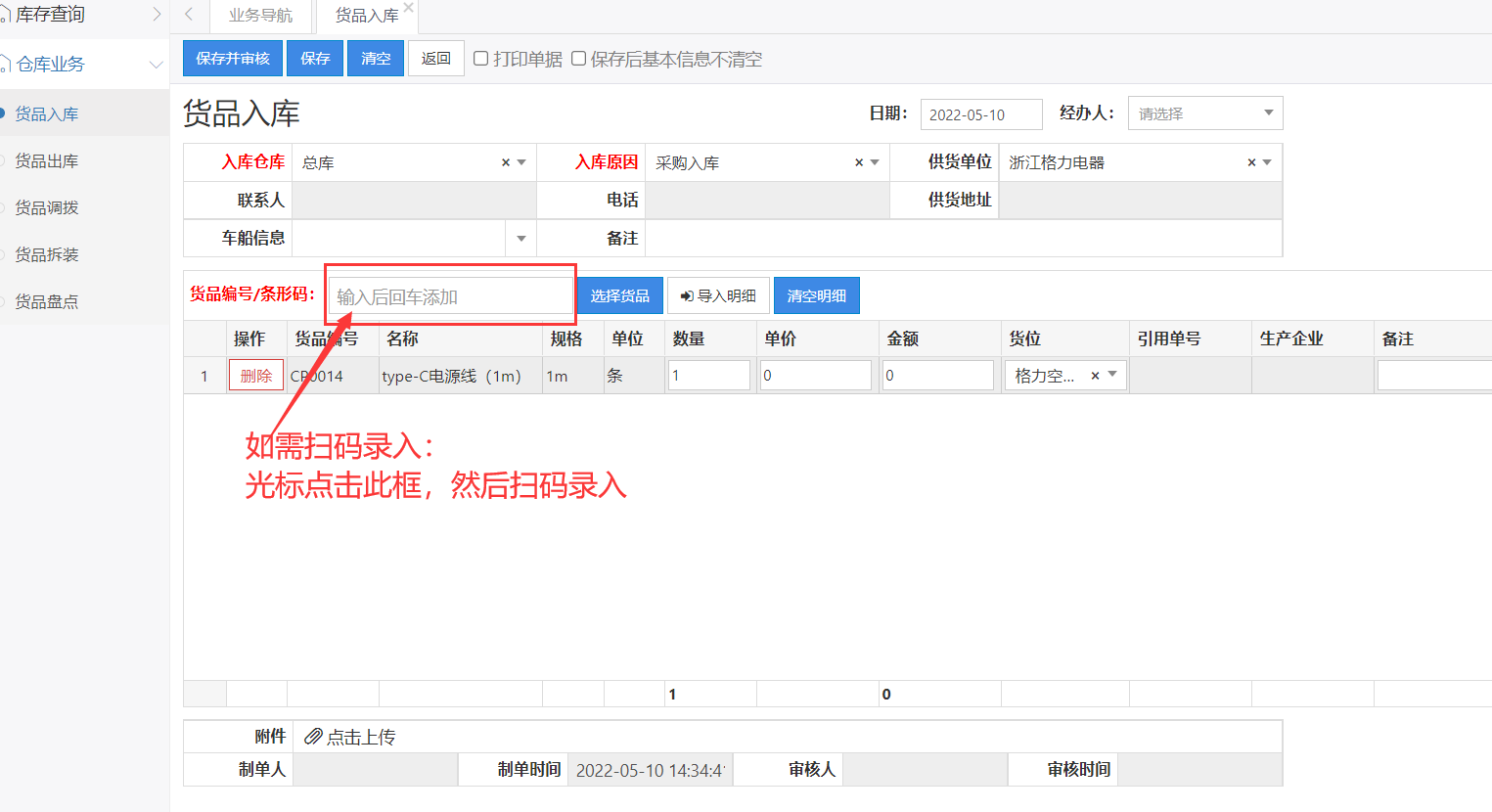Clear the 供货单位 selection with its x icon

1251,162
